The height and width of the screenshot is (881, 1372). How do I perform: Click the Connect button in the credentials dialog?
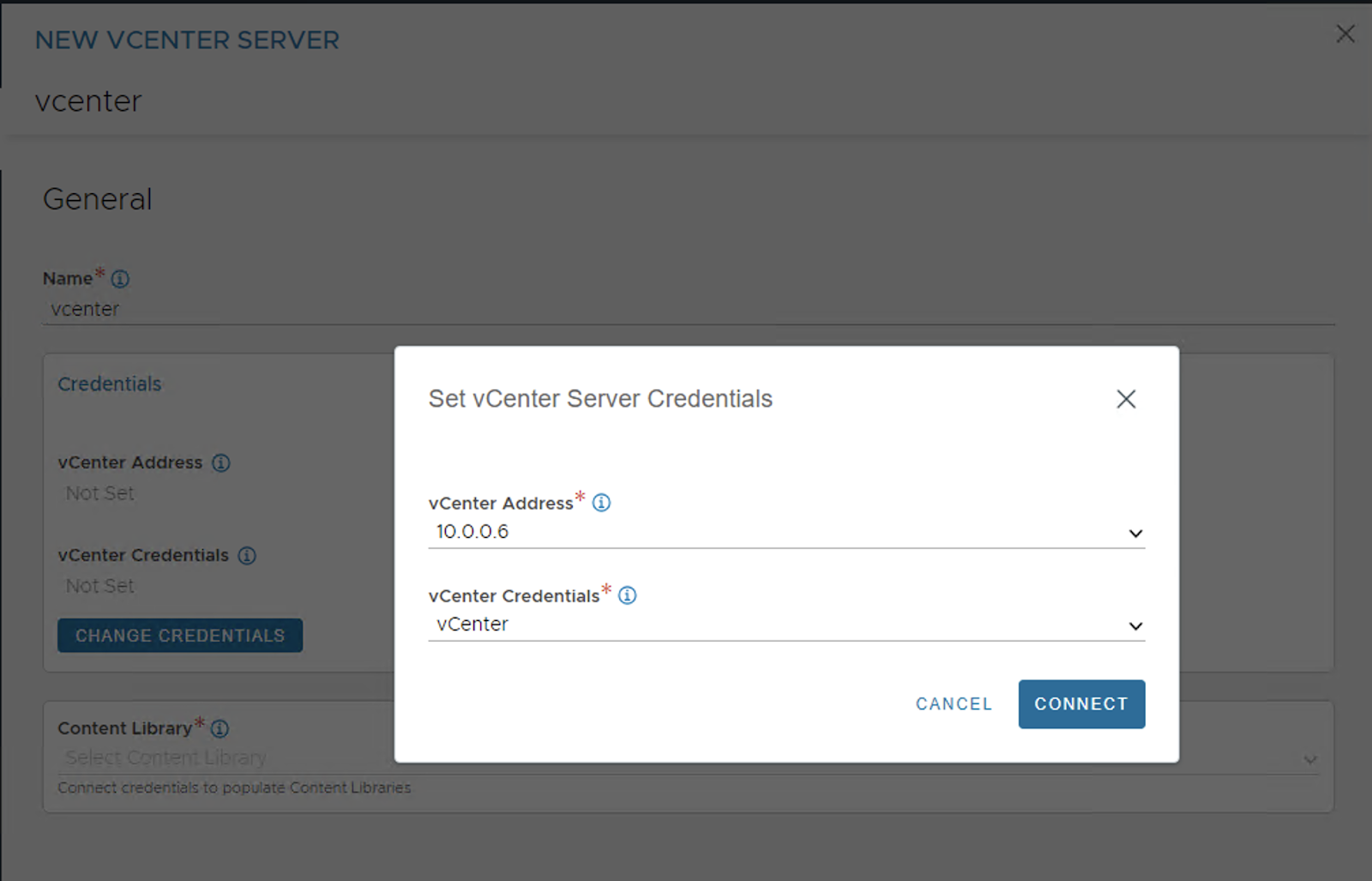pos(1081,703)
